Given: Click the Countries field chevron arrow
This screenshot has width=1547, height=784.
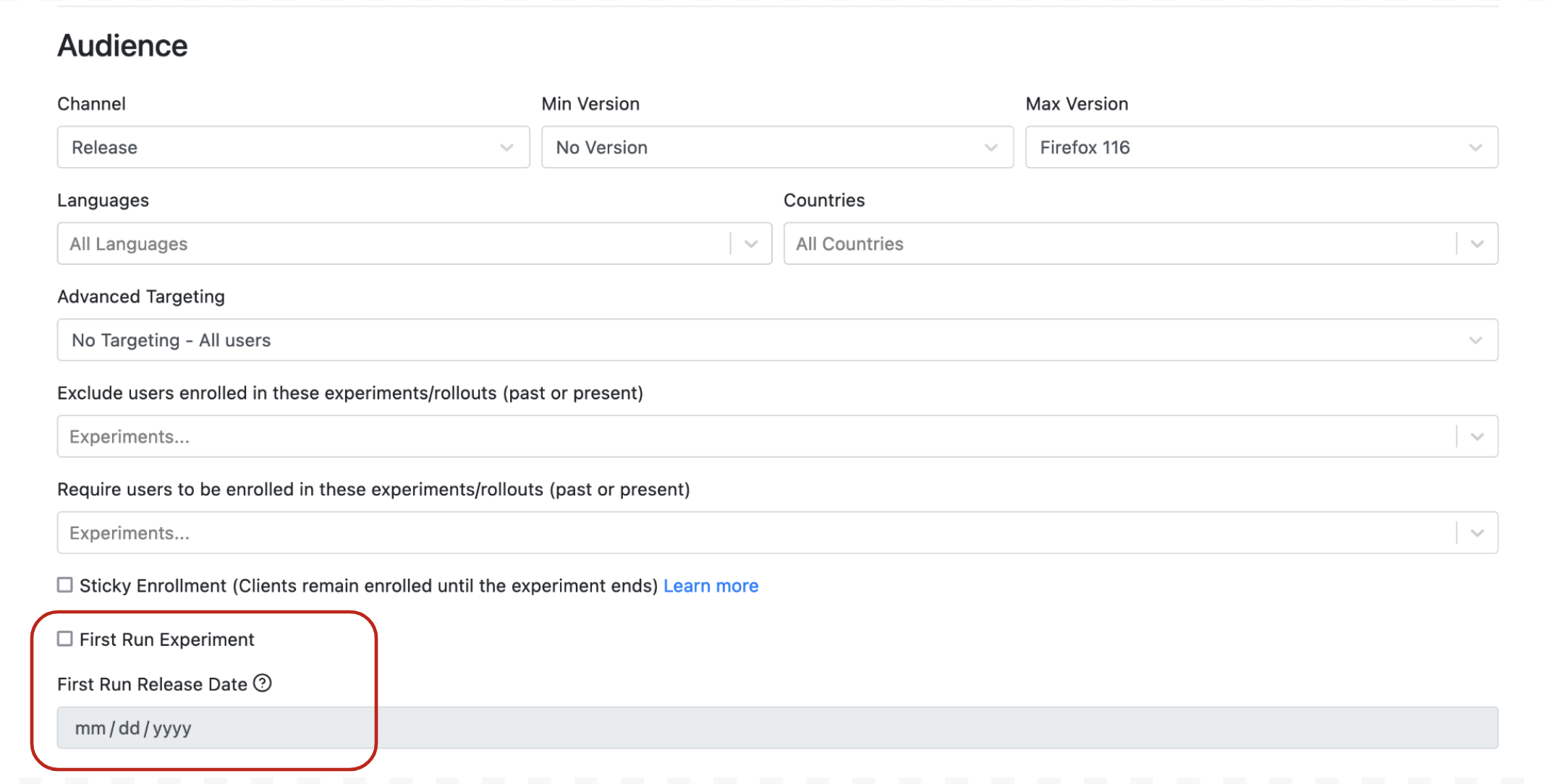Looking at the screenshot, I should [x=1477, y=244].
